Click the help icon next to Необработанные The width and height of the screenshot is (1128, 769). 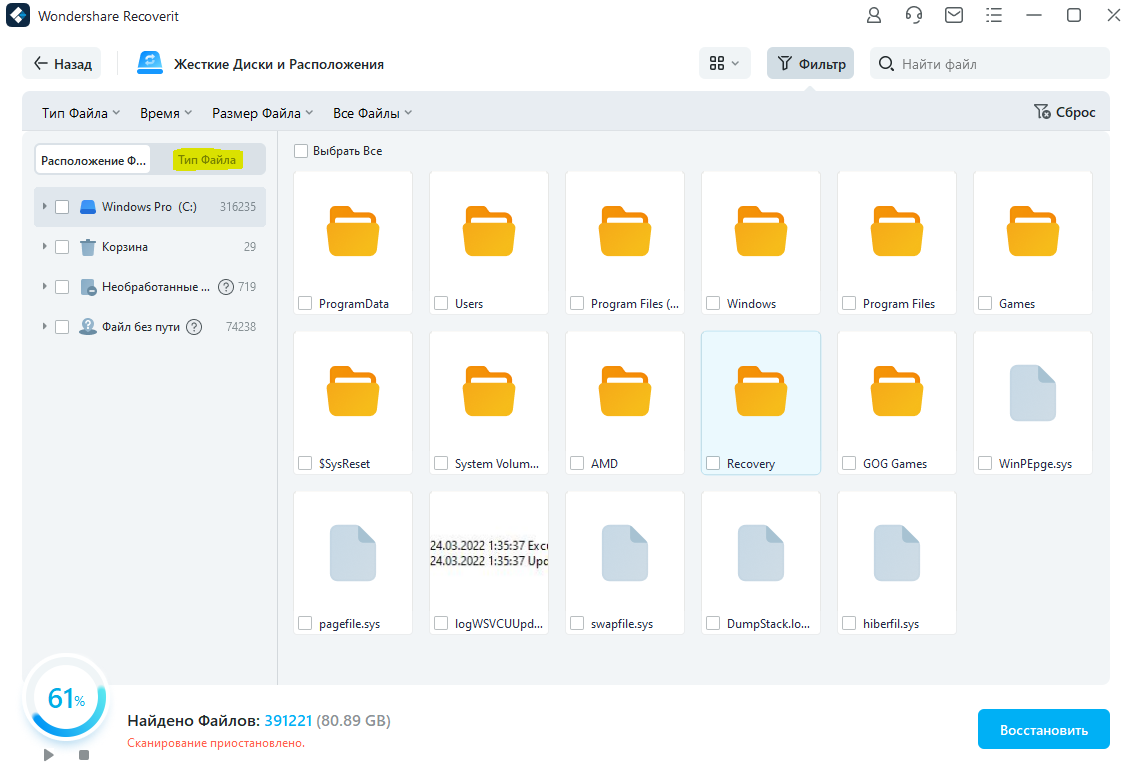pos(226,287)
